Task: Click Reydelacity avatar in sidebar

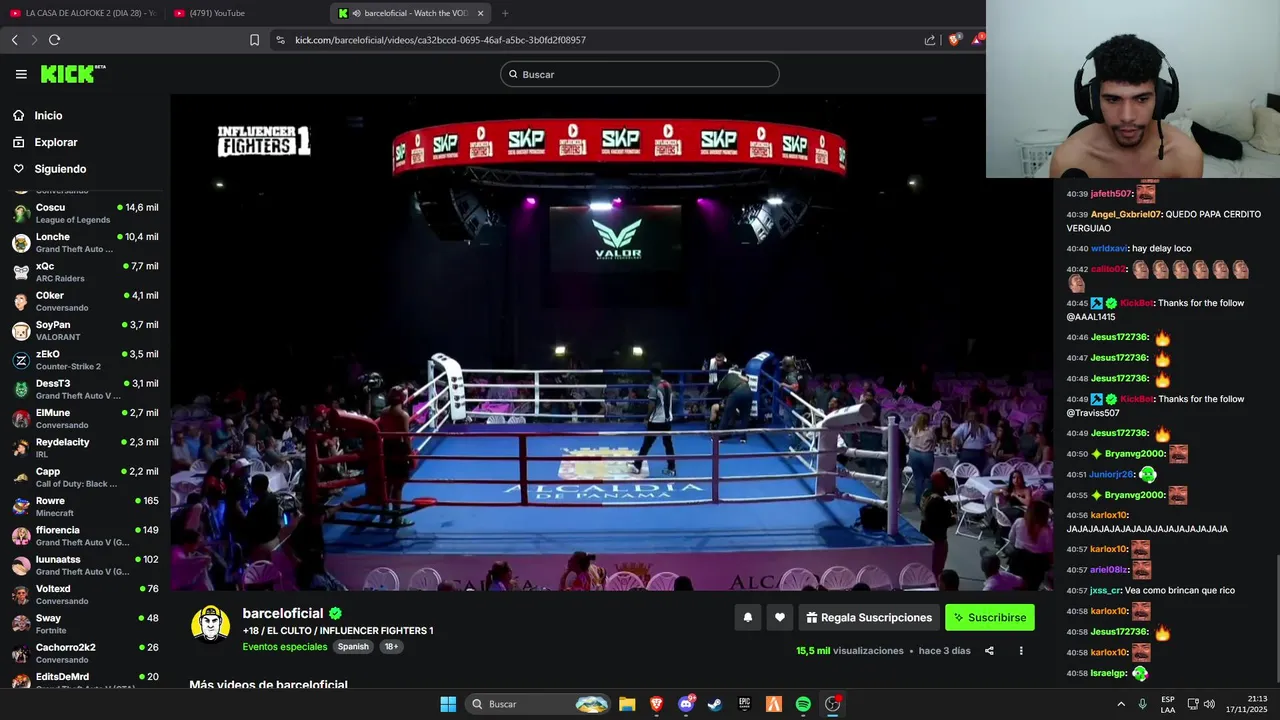Action: (21, 448)
